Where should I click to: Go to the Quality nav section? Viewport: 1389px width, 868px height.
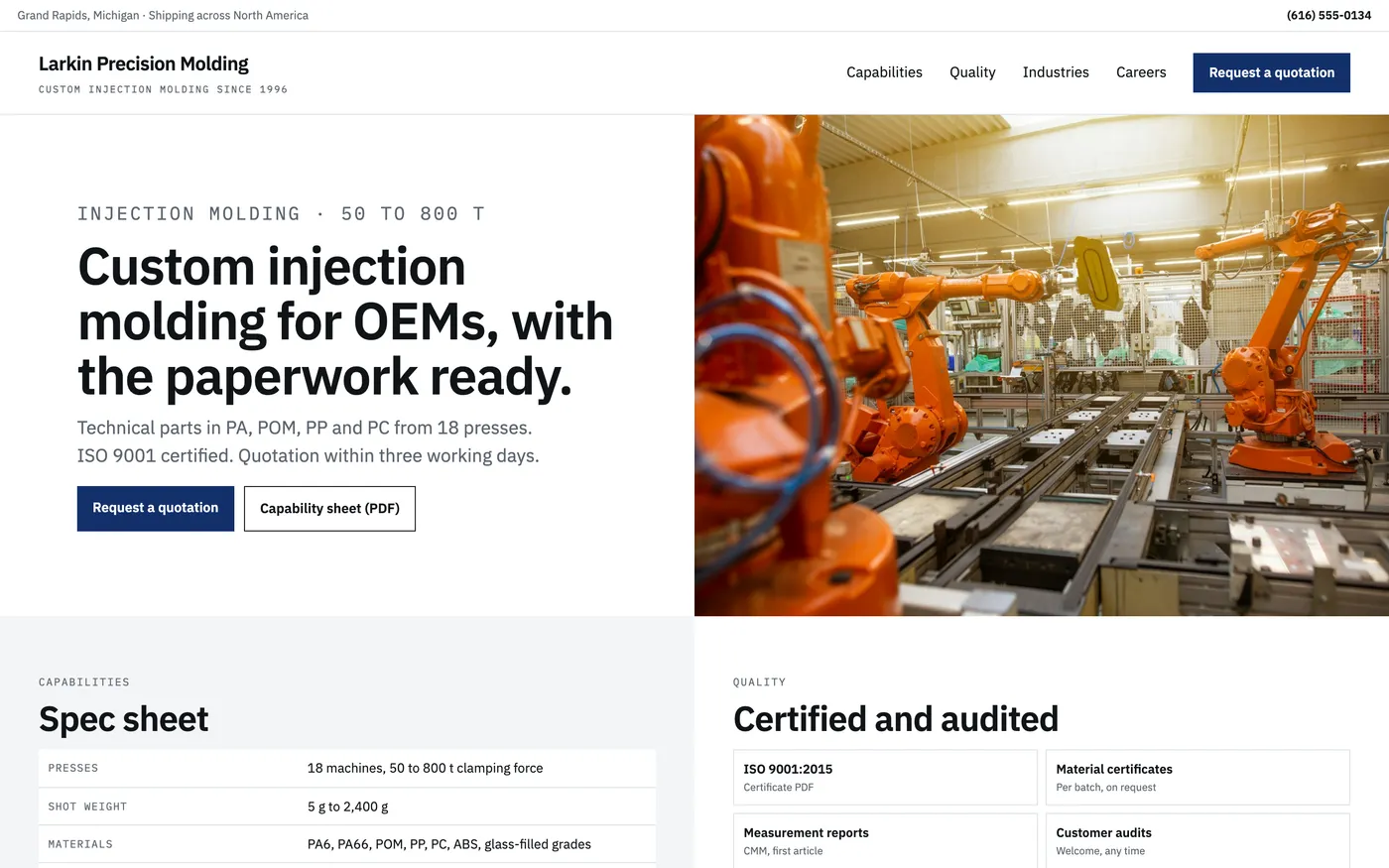(x=972, y=72)
